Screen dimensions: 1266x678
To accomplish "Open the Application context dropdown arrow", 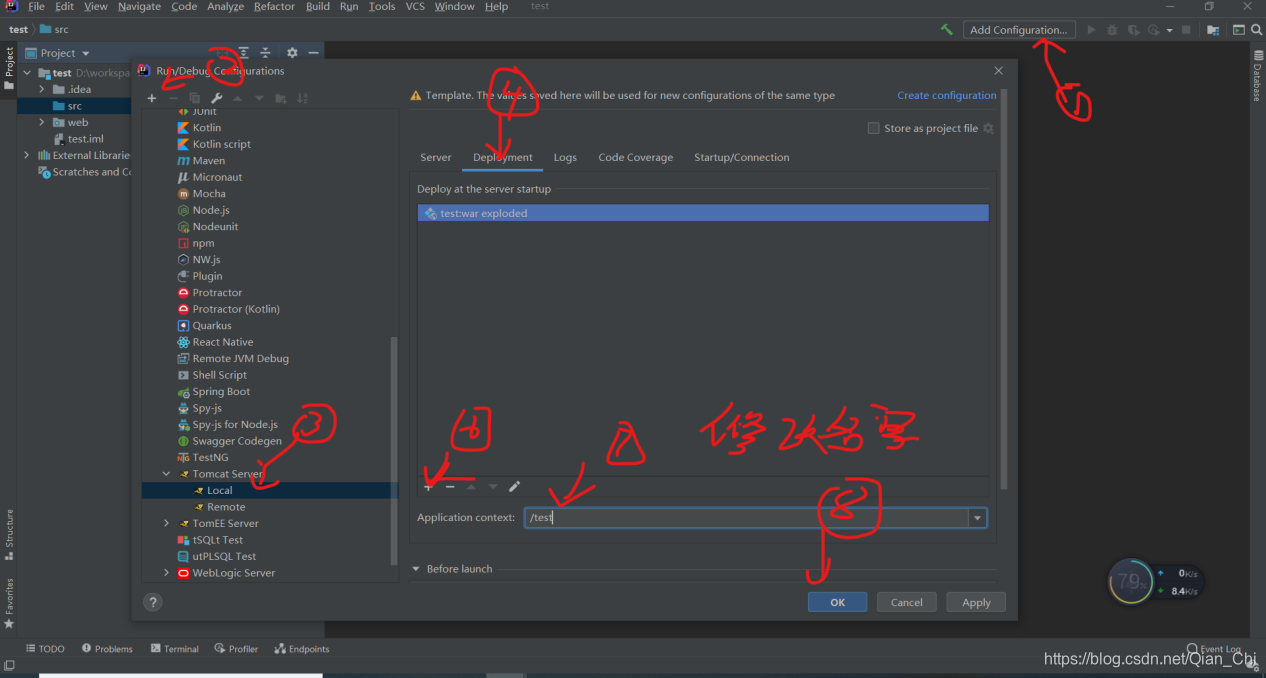I will 977,518.
